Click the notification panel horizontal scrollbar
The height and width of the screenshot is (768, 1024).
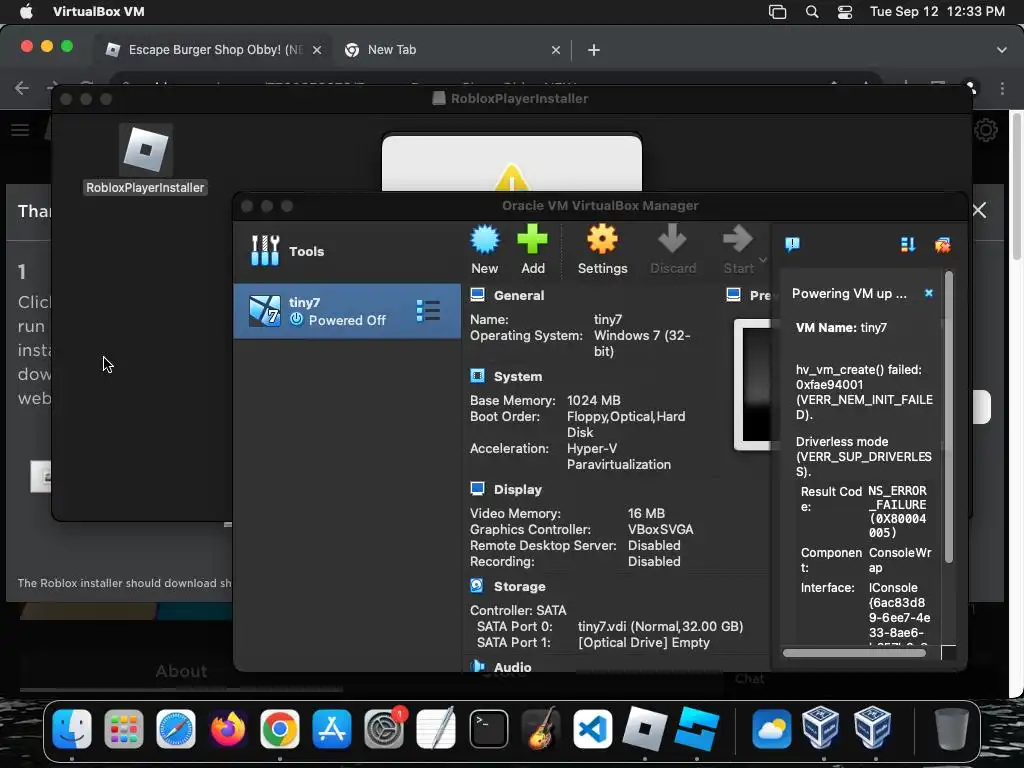854,652
